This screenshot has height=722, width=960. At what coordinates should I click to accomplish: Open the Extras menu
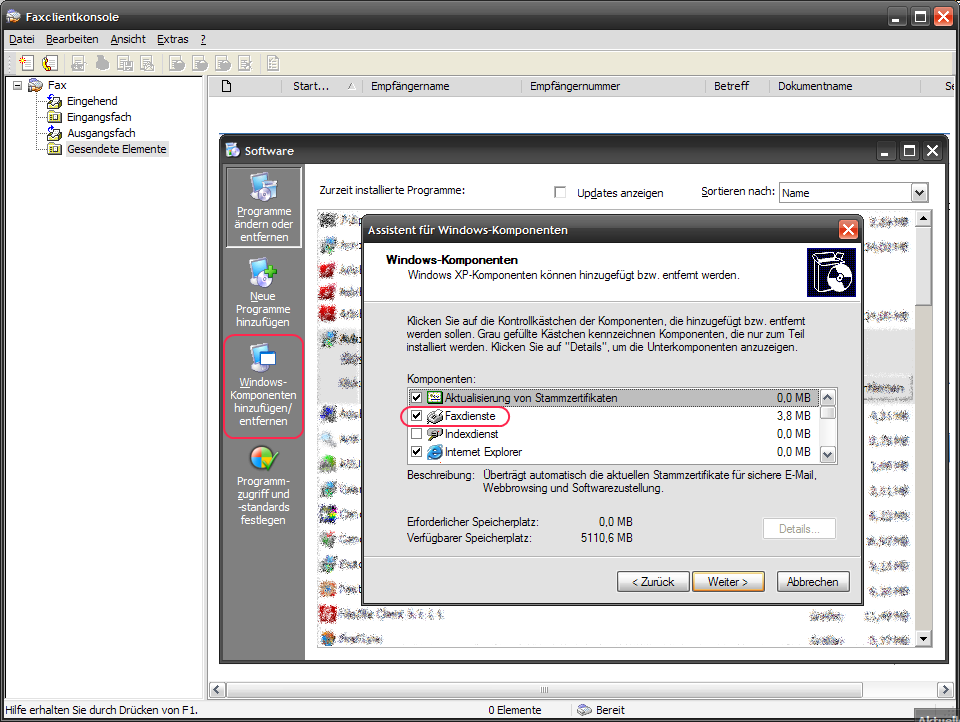[x=173, y=39]
